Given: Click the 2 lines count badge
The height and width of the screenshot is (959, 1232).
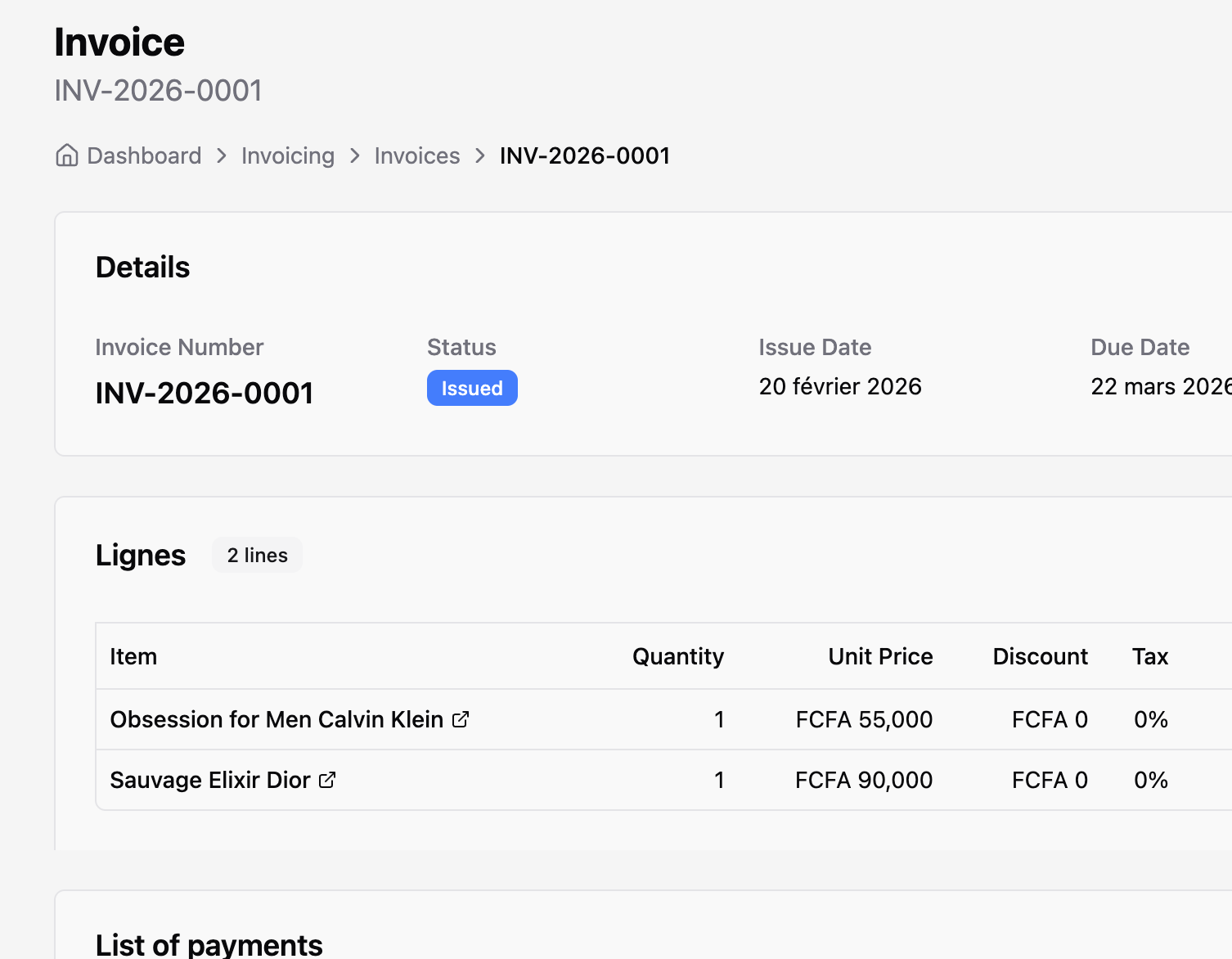Looking at the screenshot, I should pyautogui.click(x=257, y=555).
